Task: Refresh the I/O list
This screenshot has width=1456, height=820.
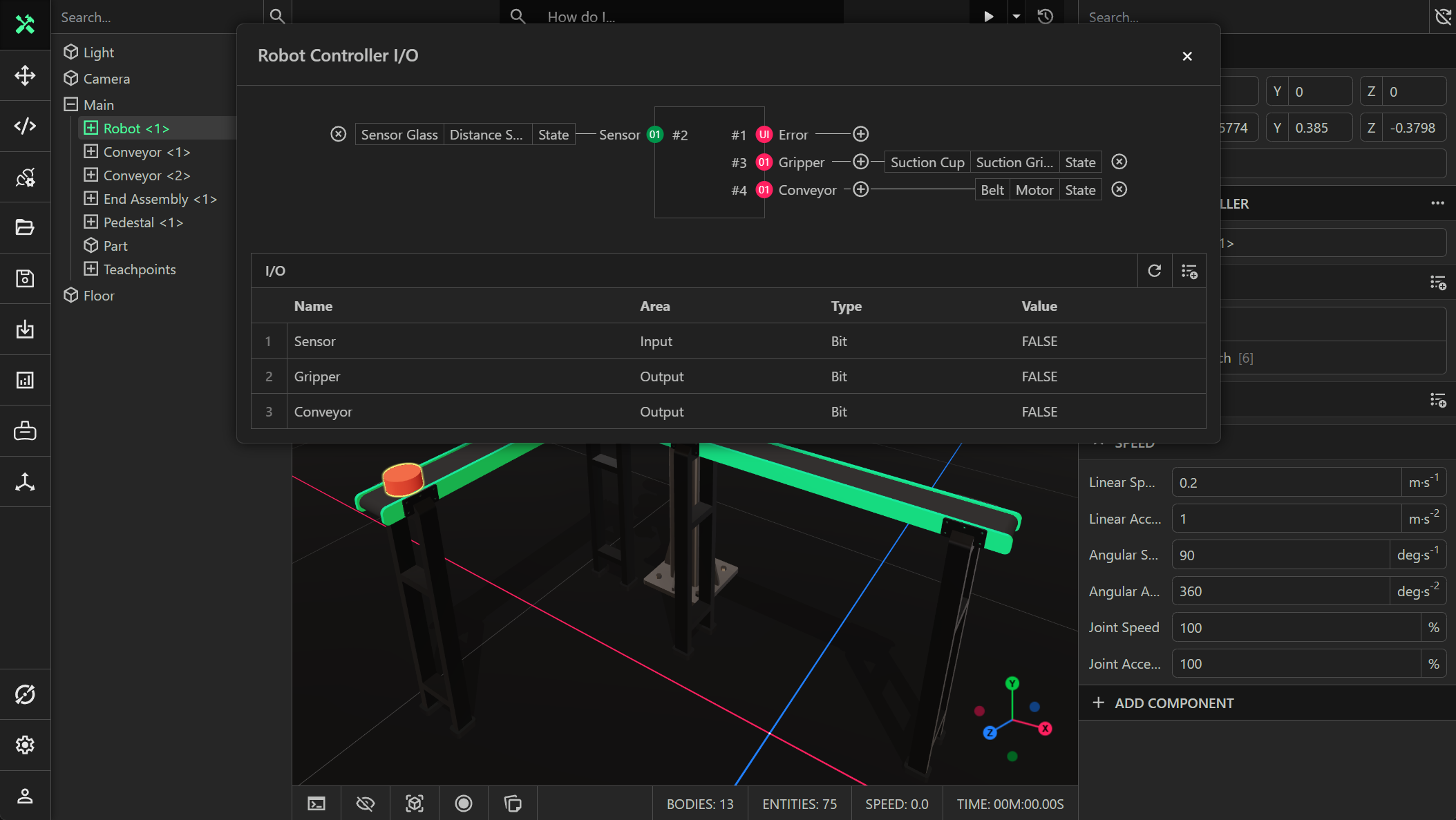Action: [x=1154, y=271]
